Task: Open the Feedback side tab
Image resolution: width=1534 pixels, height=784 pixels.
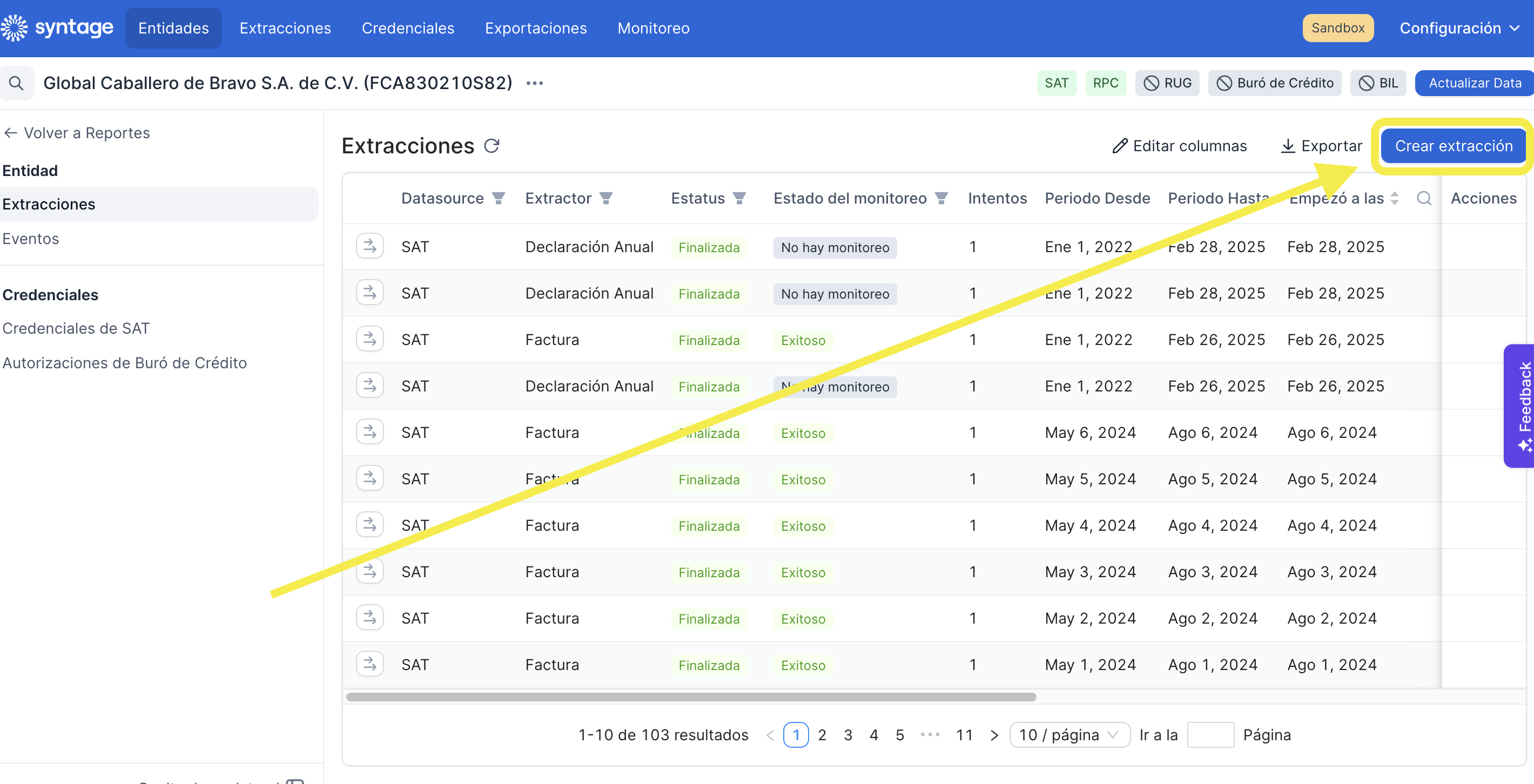Action: [1520, 406]
